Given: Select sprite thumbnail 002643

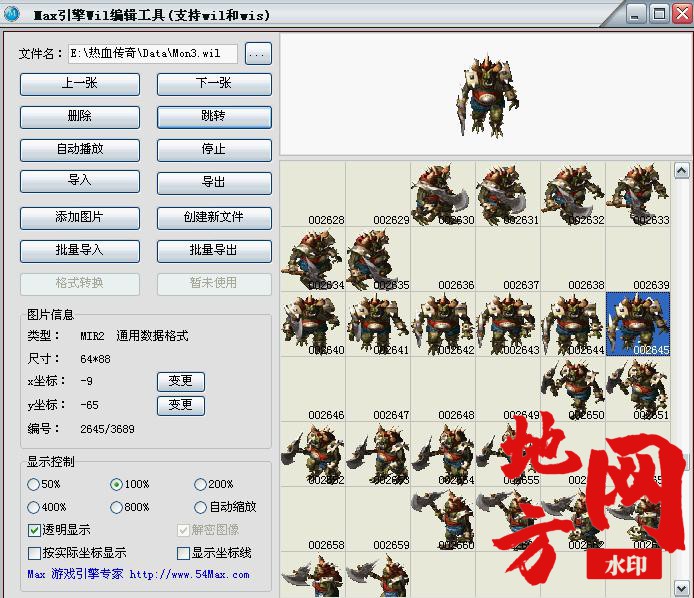Looking at the screenshot, I should [x=508, y=324].
